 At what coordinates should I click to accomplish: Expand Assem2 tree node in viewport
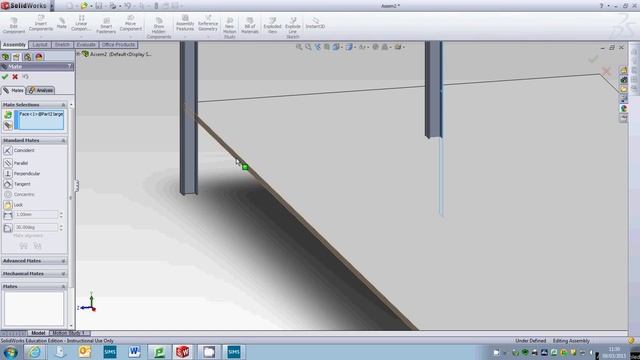click(x=78, y=54)
